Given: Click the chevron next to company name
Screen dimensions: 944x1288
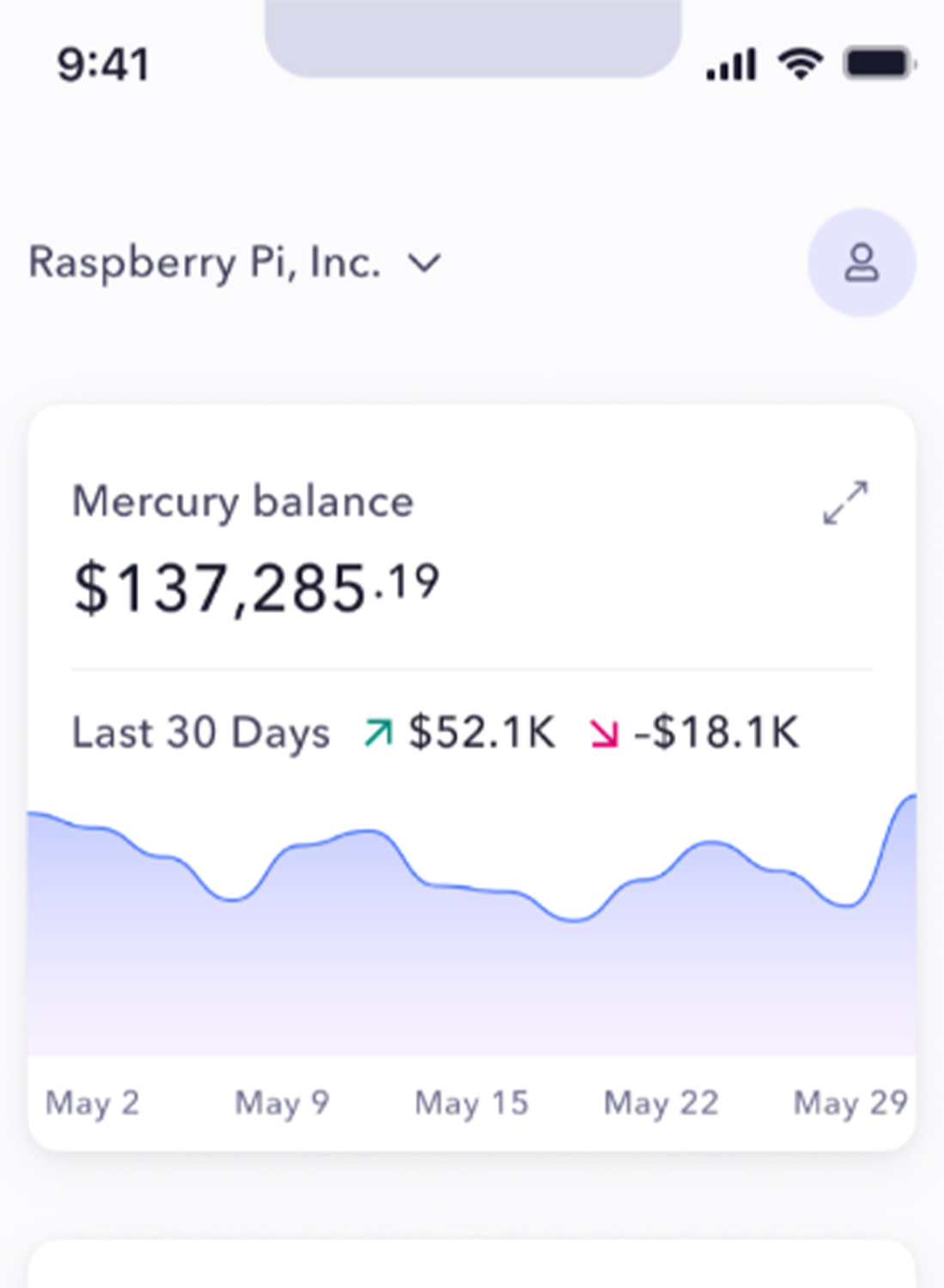Looking at the screenshot, I should [424, 263].
